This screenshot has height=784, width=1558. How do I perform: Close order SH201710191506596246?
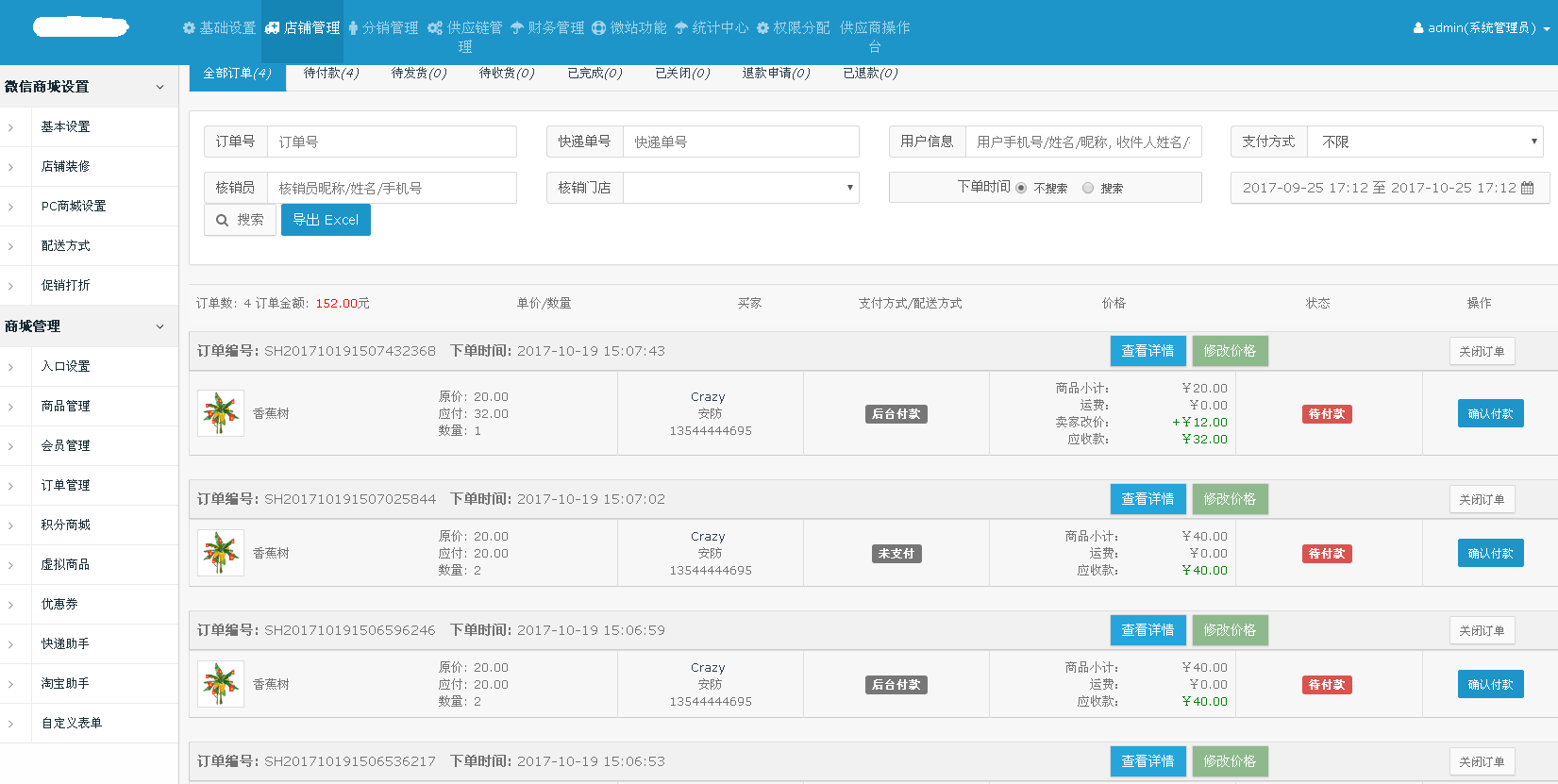1482,630
